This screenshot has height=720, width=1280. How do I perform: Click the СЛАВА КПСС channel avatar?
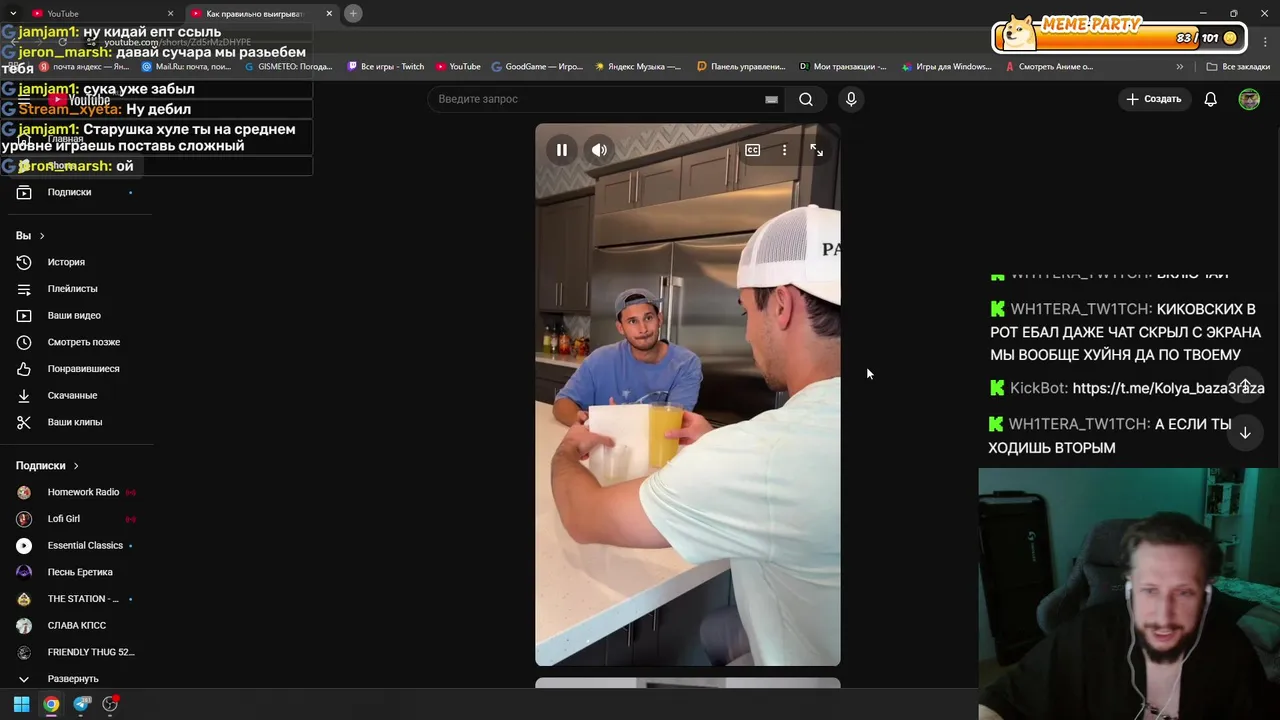(x=24, y=625)
